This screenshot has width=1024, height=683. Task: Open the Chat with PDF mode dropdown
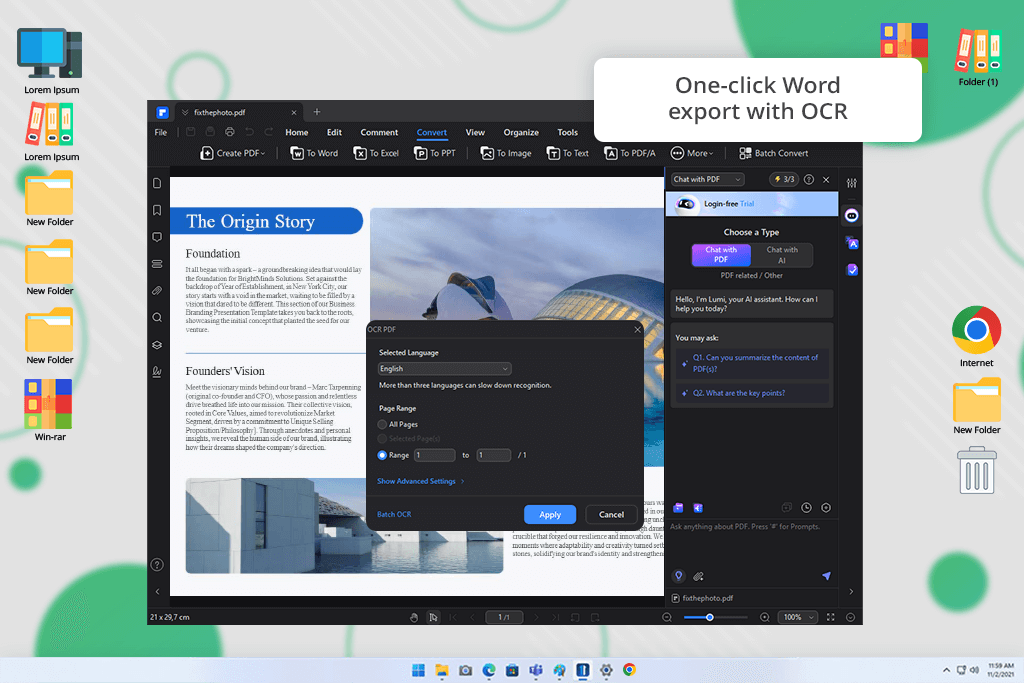click(x=707, y=180)
